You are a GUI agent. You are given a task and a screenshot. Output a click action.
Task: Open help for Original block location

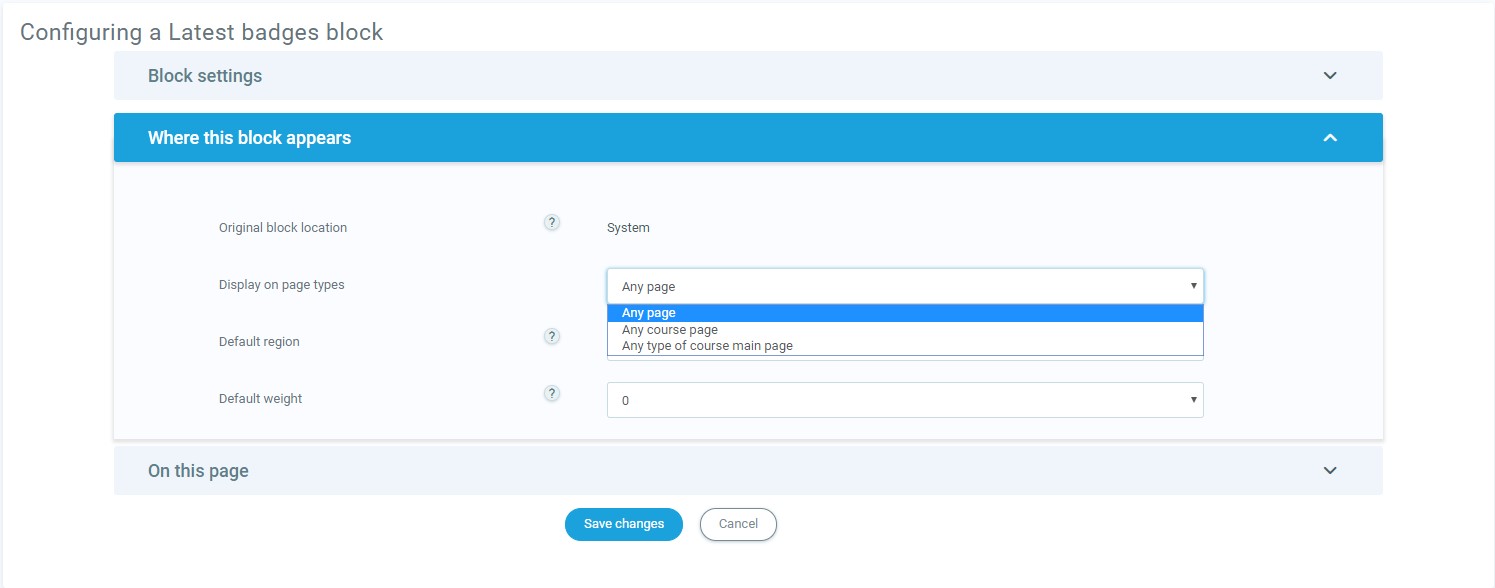pos(551,222)
